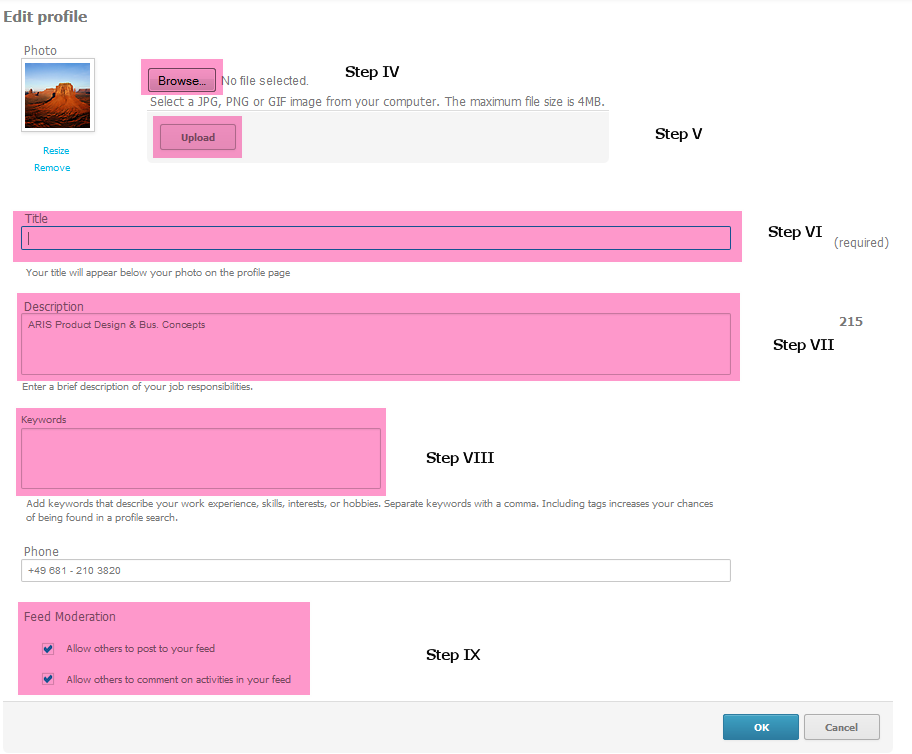Click the 'Your title will appear' hint text
The width and height of the screenshot is (912, 754).
[158, 272]
